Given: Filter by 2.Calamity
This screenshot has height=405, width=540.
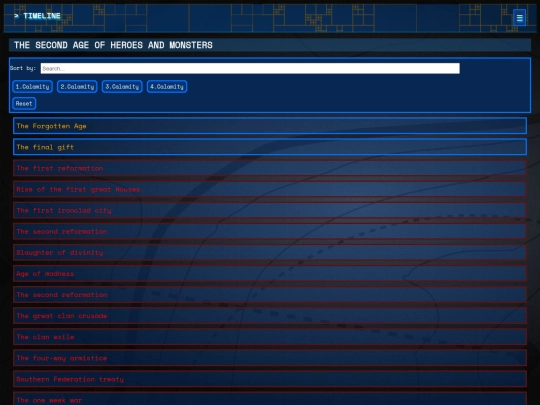Looking at the screenshot, I should pyautogui.click(x=77, y=86).
